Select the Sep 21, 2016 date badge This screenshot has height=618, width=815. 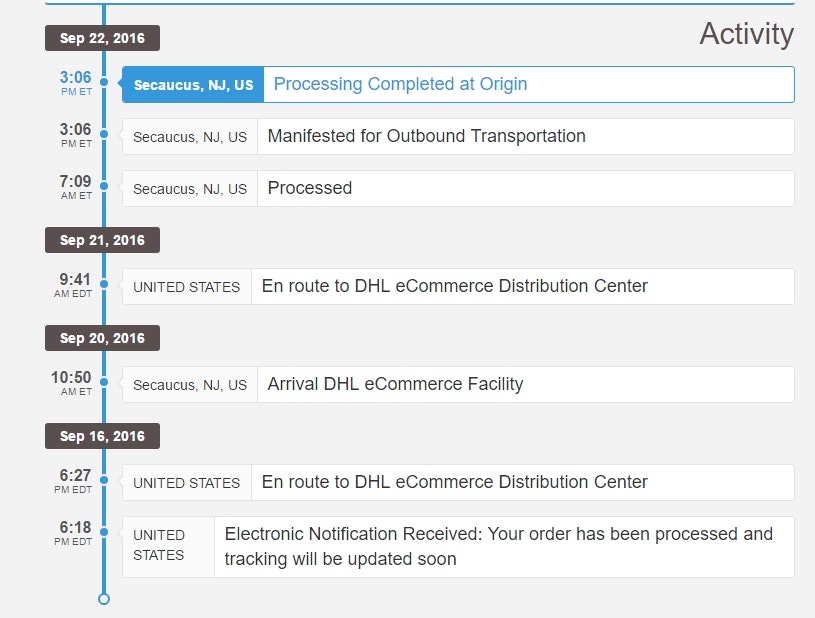[x=102, y=240]
